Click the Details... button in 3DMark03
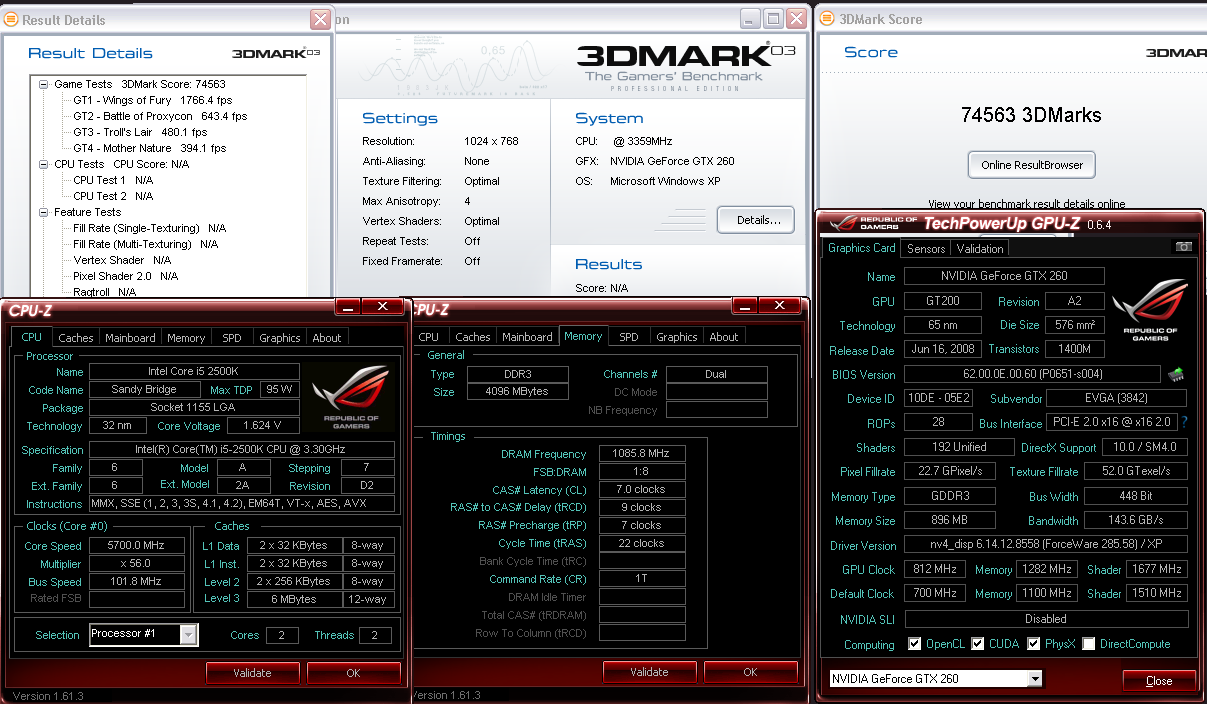 [x=755, y=220]
